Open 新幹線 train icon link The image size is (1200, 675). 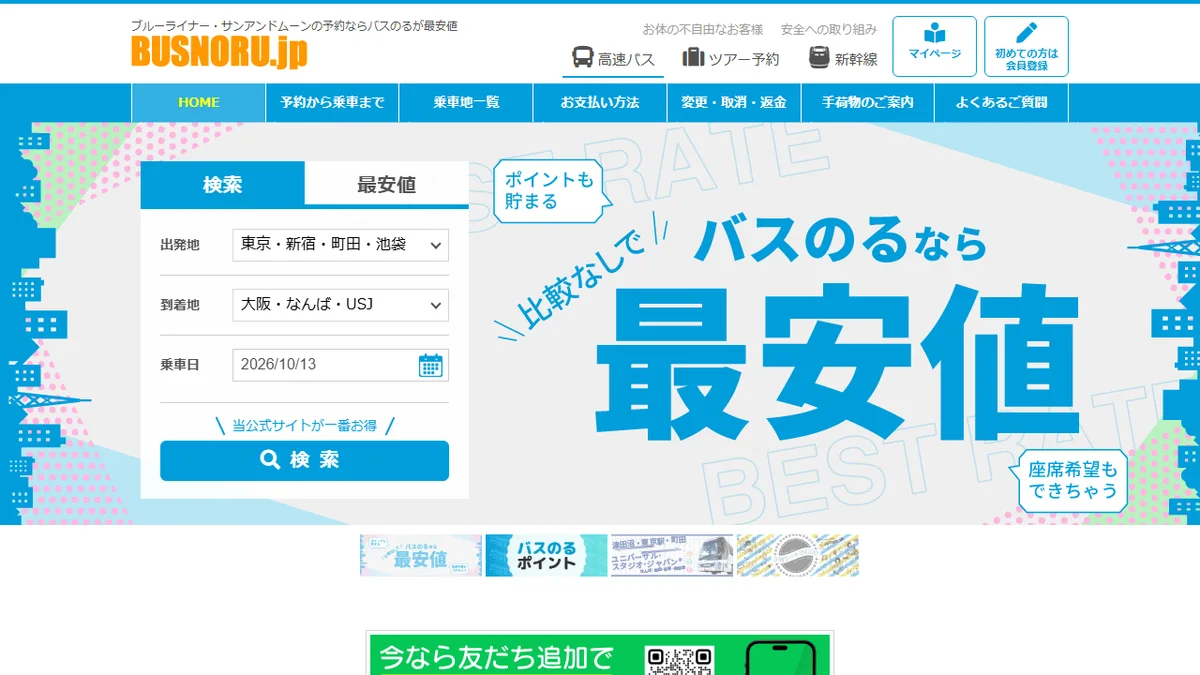pos(843,59)
